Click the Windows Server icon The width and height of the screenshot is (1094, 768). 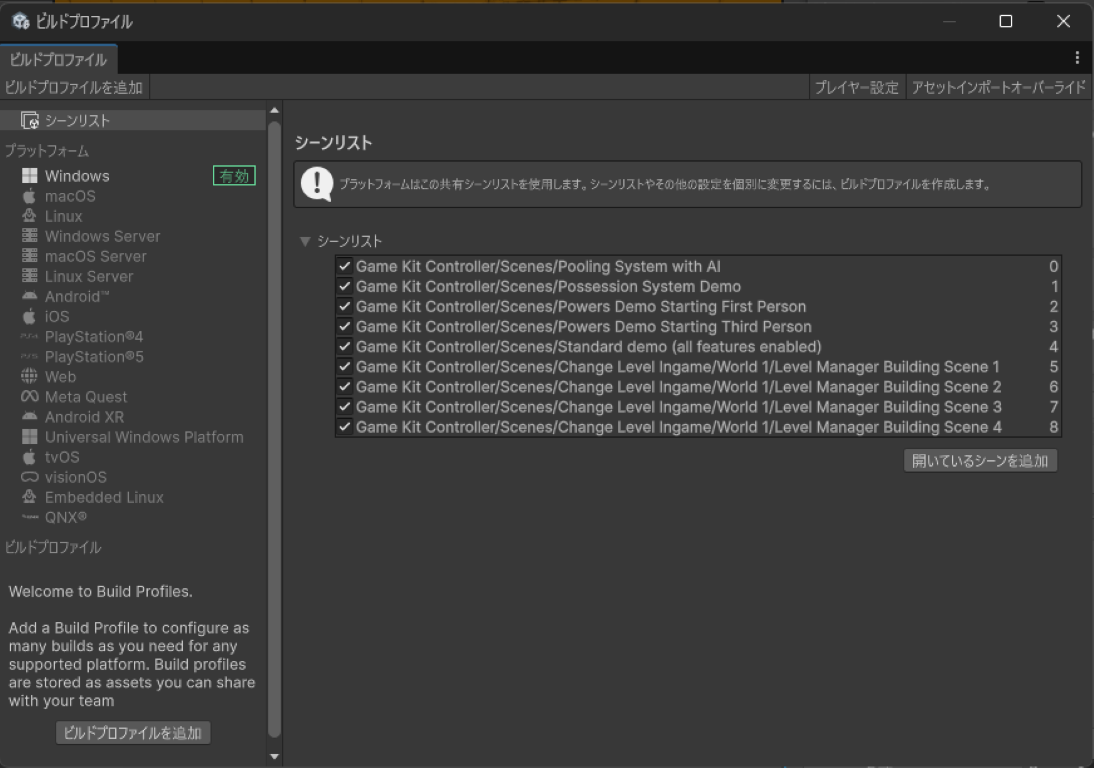[x=29, y=236]
